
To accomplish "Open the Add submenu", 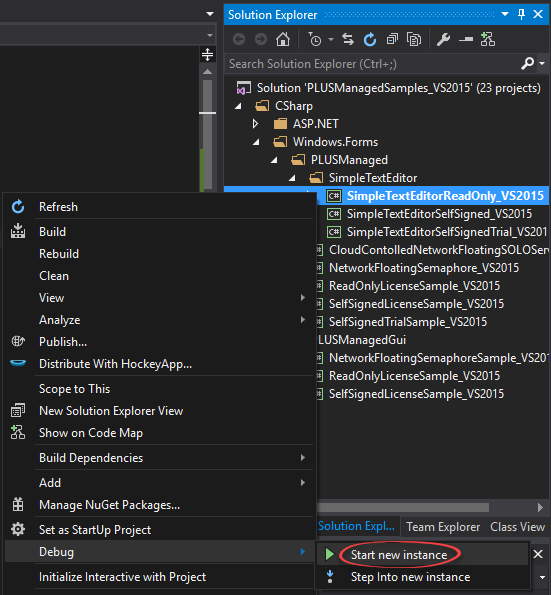I will [159, 483].
